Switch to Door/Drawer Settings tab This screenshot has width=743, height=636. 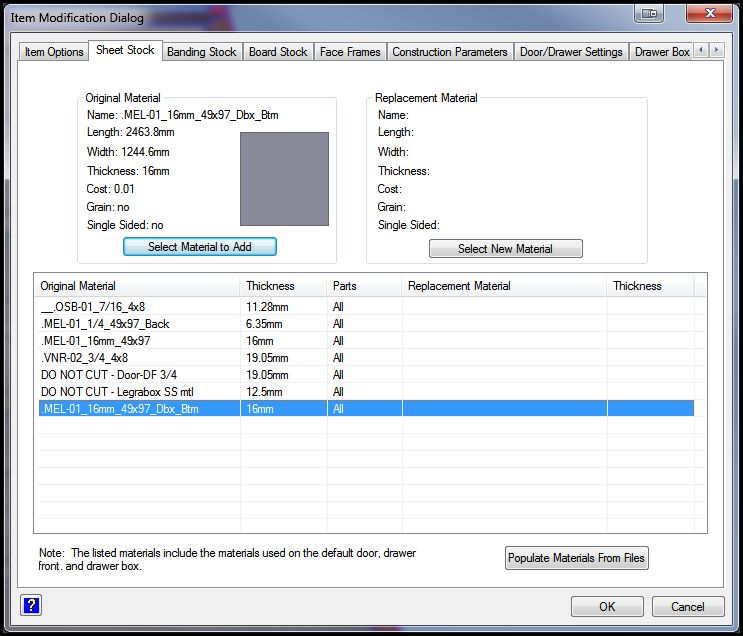tap(571, 52)
